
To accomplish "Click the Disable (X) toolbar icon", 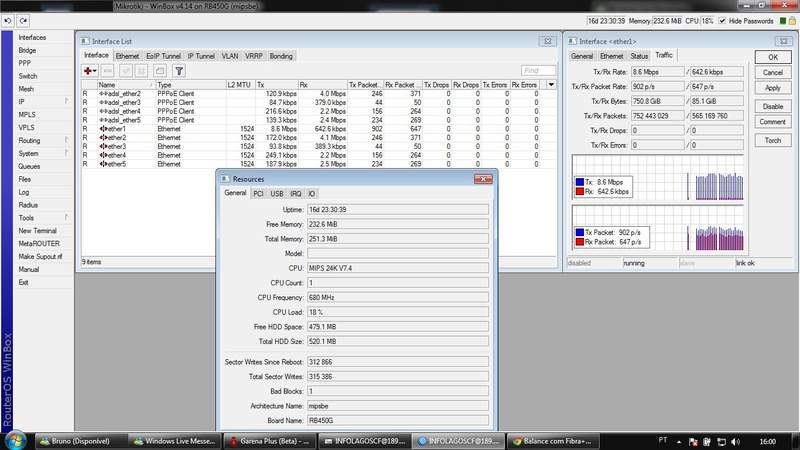I will click(141, 71).
